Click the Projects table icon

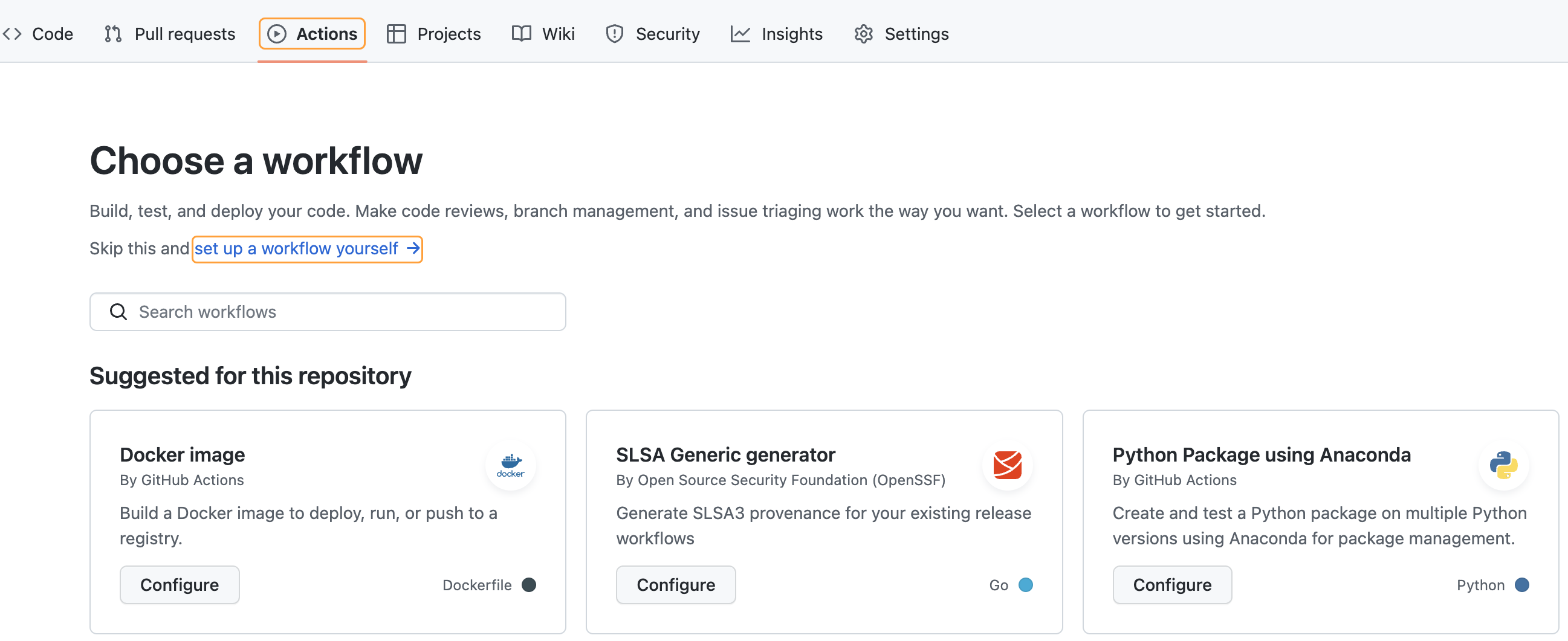(x=397, y=34)
